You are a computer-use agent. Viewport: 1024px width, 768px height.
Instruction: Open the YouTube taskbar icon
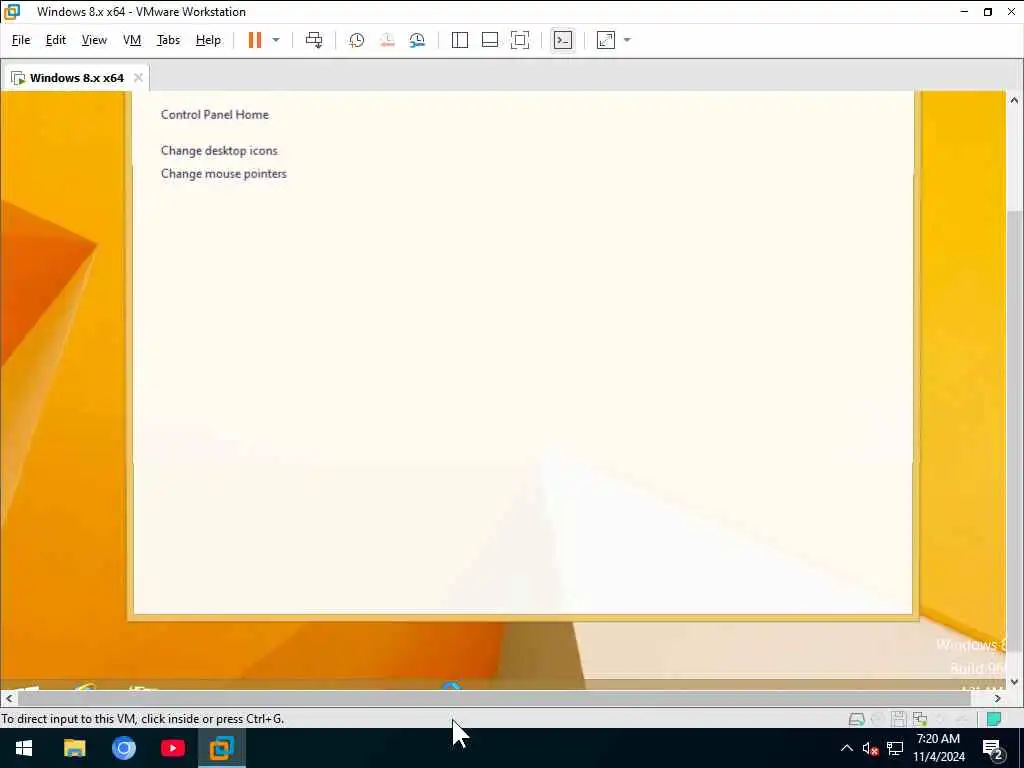(x=173, y=748)
